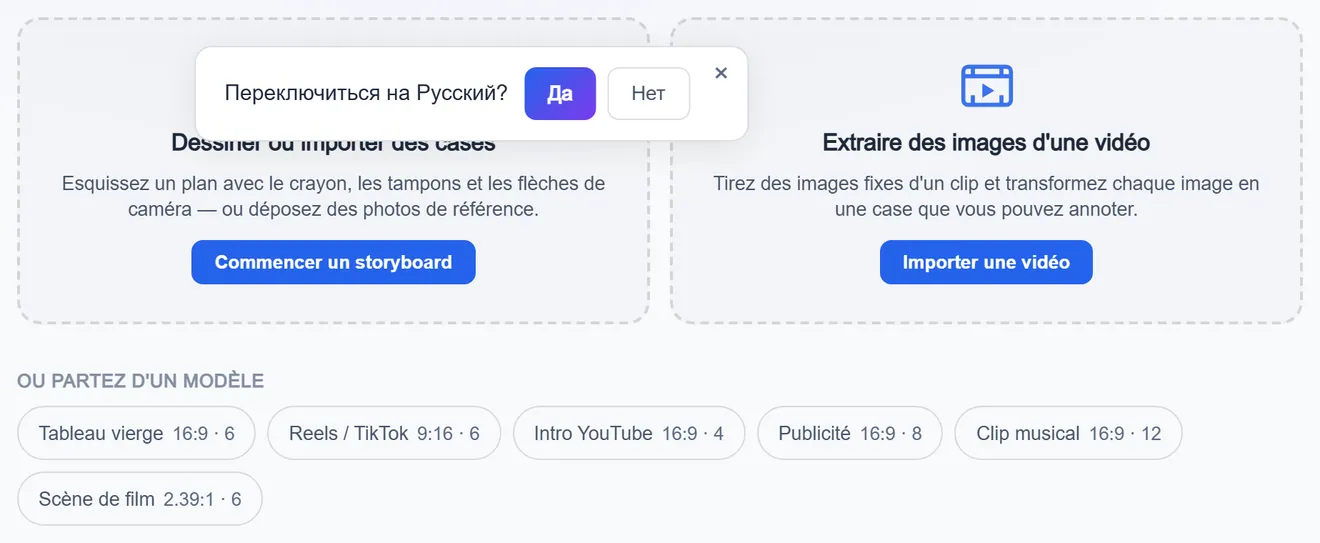Select the Scène de film 2.39:1 template

pyautogui.click(x=140, y=498)
